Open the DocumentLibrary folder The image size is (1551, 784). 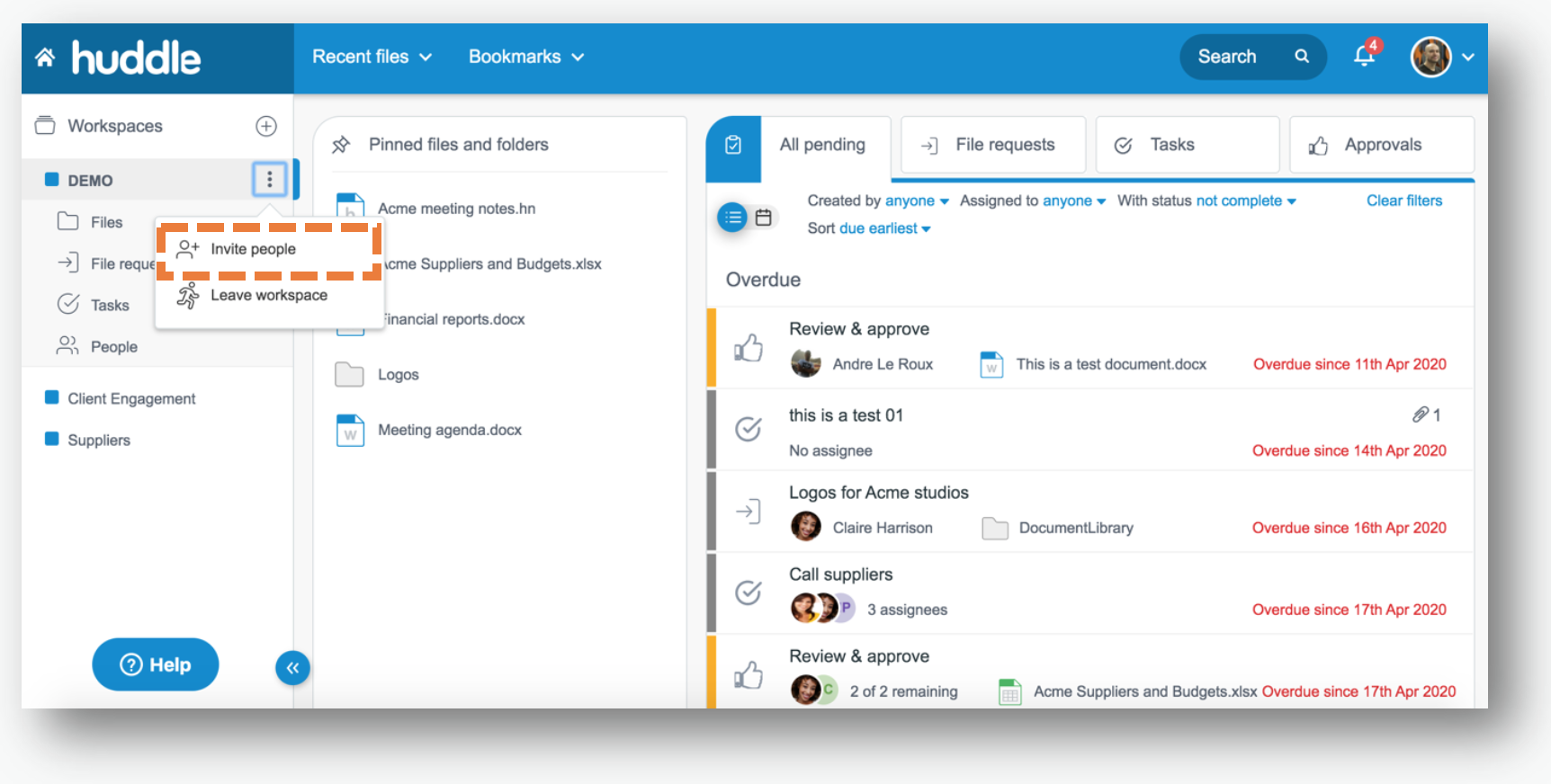[1076, 528]
